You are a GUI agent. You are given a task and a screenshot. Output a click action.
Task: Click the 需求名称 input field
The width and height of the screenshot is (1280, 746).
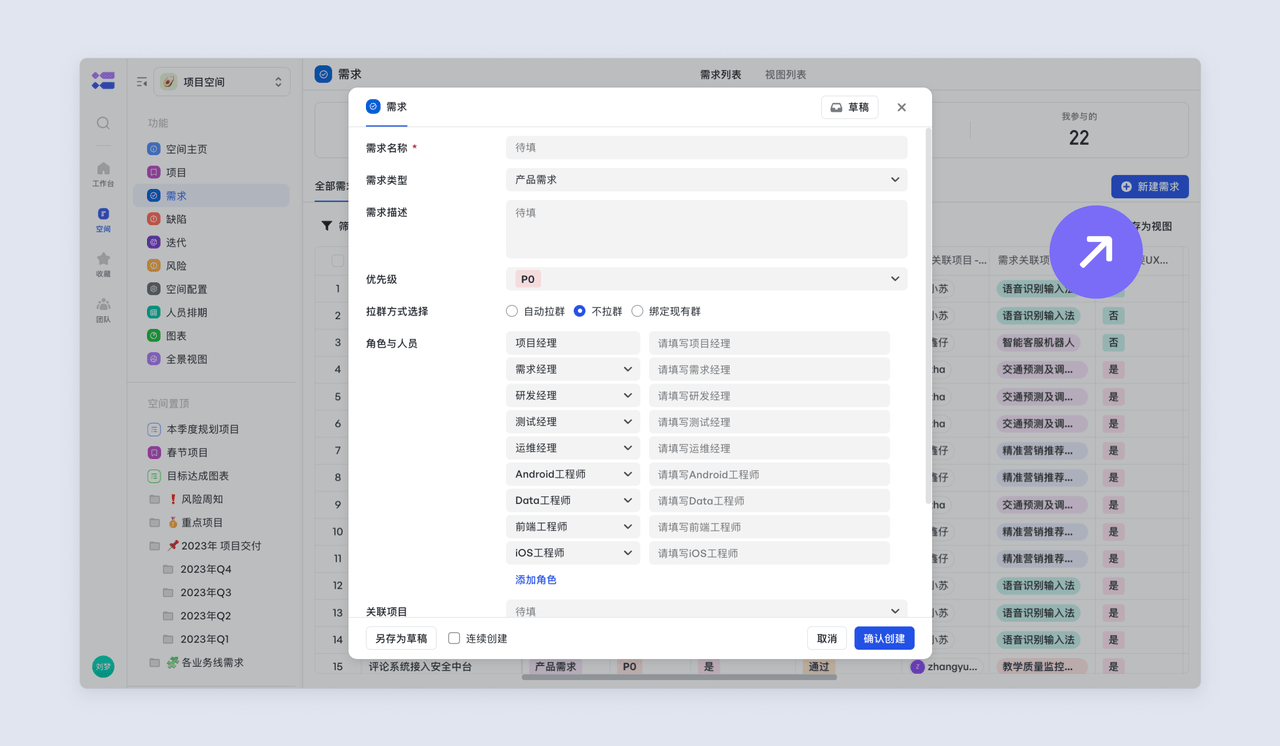706,147
